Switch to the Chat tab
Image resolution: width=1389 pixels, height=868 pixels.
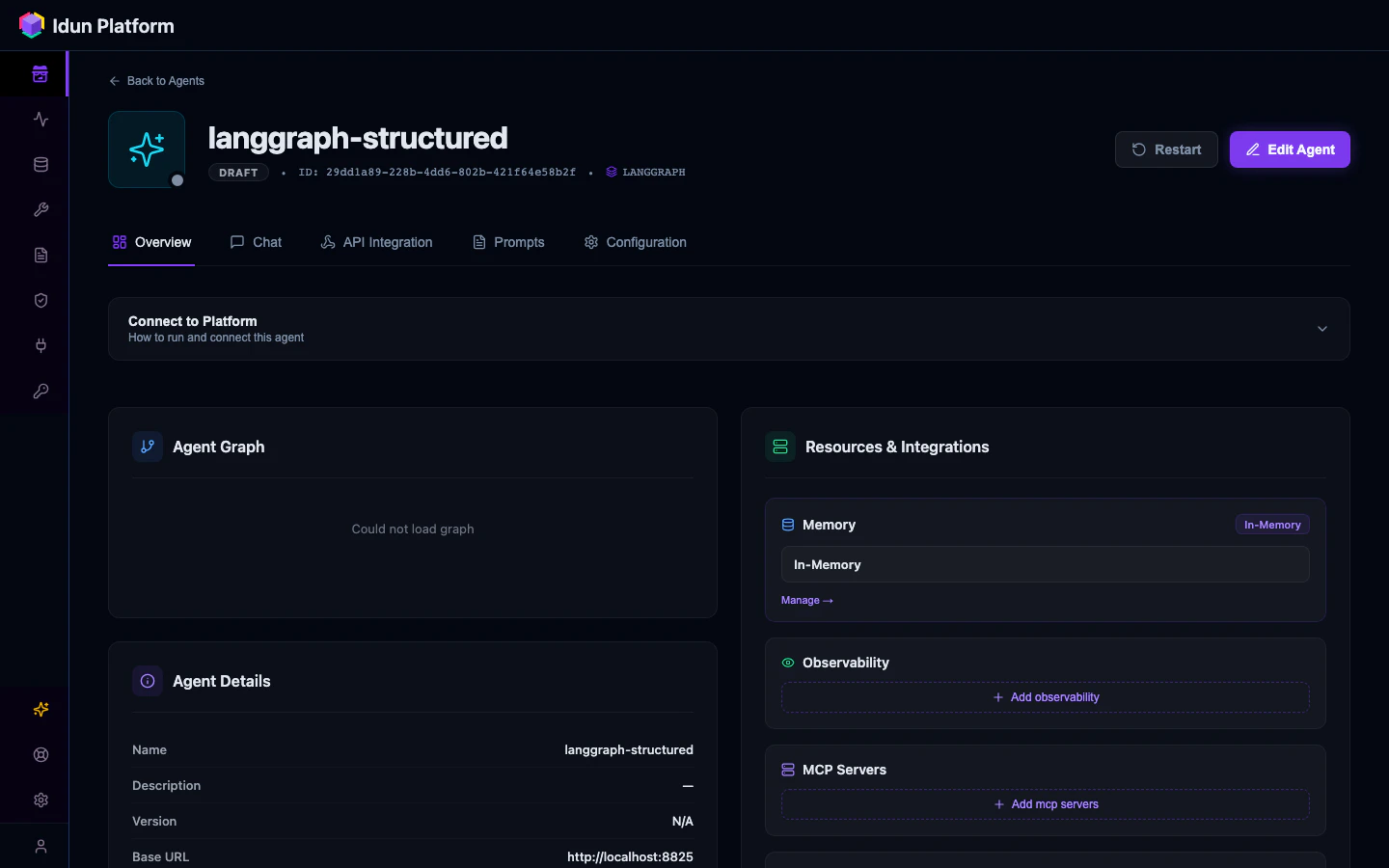pyautogui.click(x=255, y=242)
